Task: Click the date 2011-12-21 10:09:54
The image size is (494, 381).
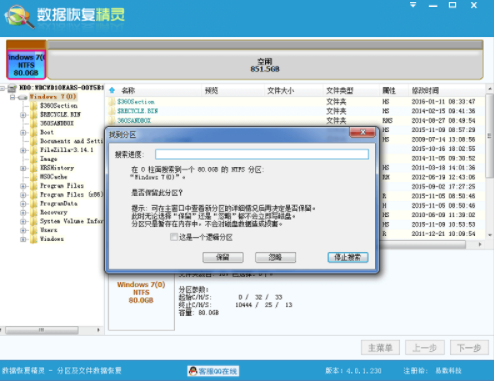Action: [x=443, y=234]
